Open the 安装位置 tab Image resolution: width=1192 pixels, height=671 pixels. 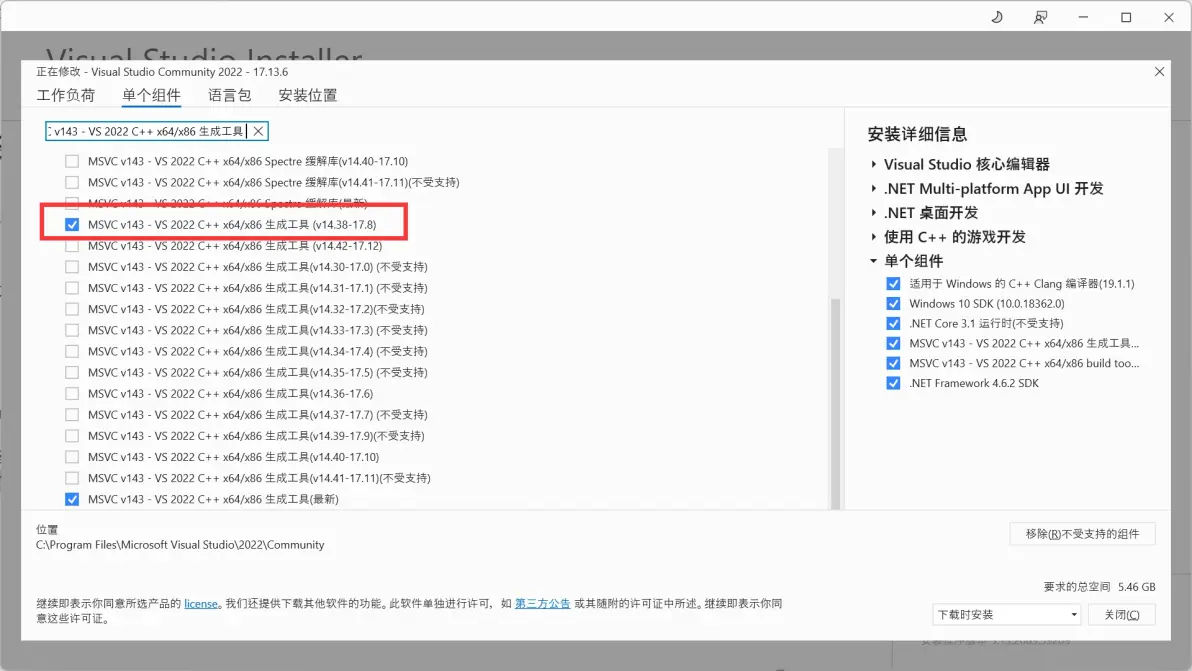(307, 95)
